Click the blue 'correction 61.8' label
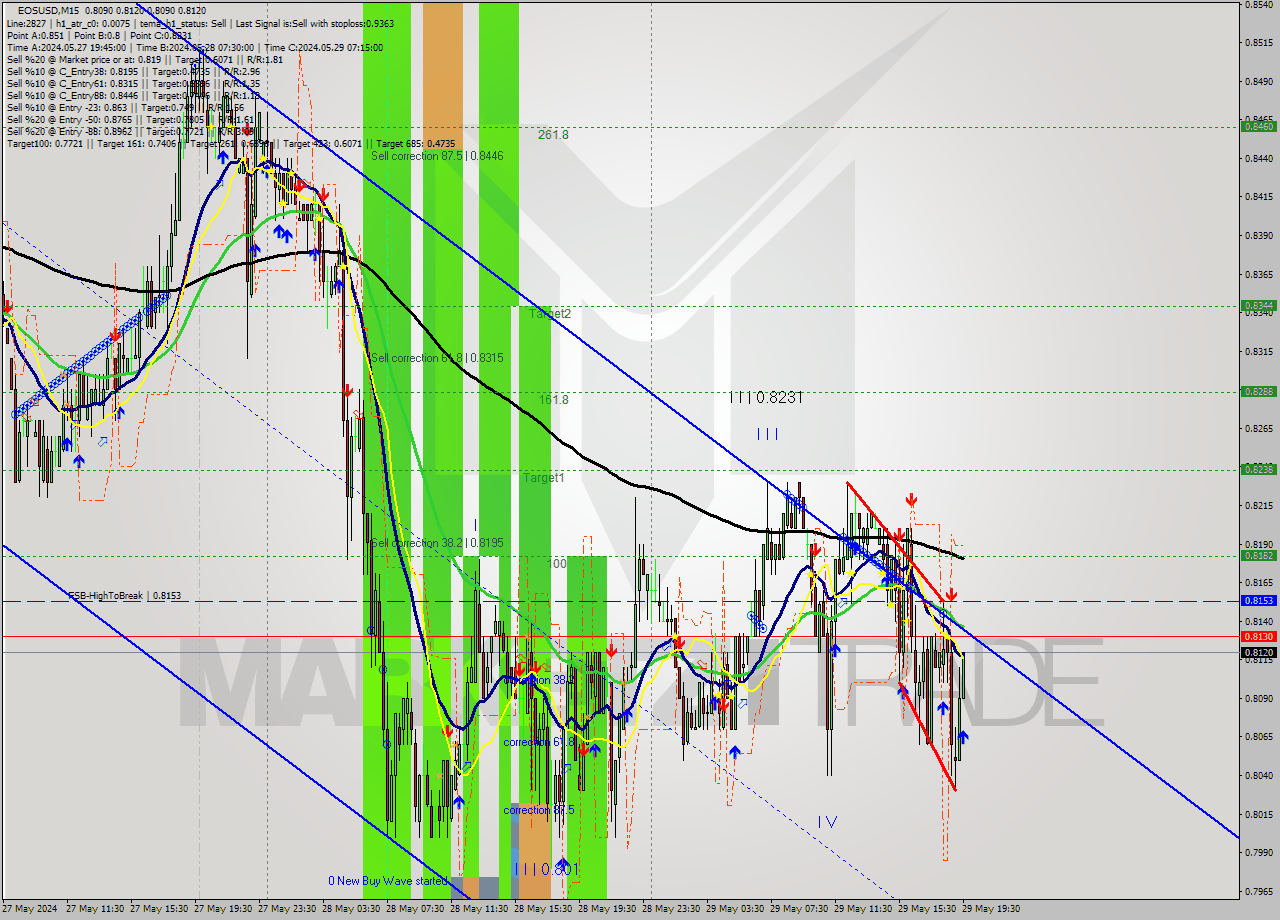The image size is (1280, 920). (538, 742)
